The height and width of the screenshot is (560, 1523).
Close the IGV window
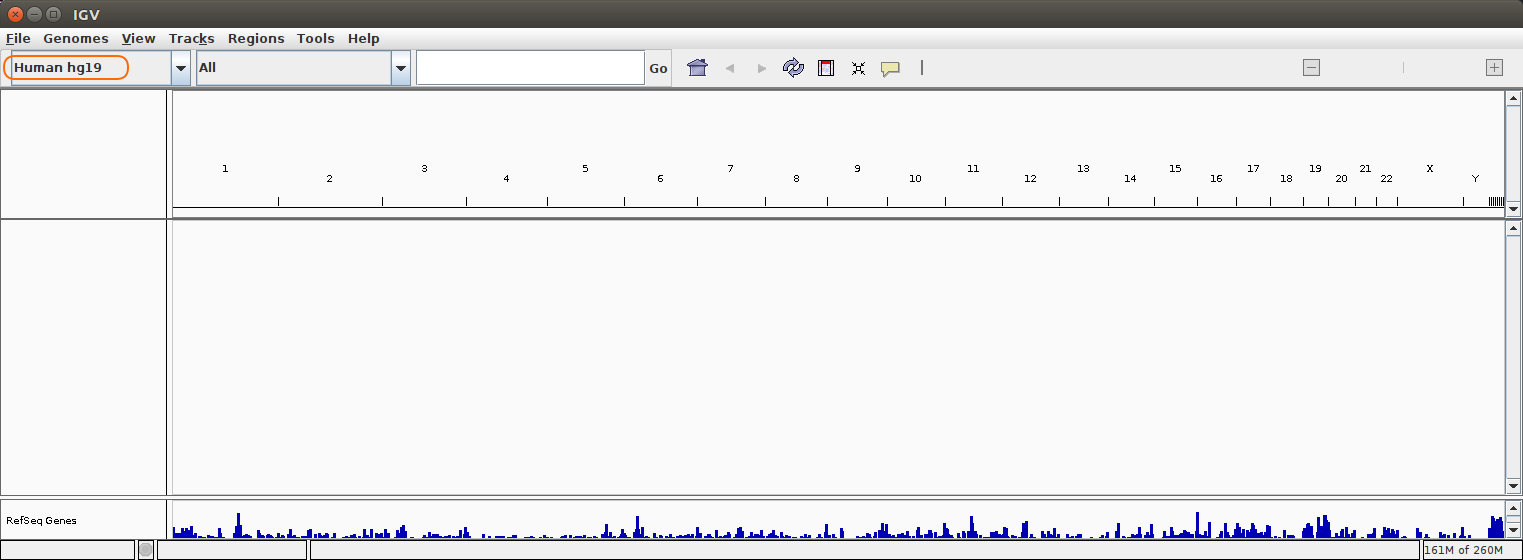tap(15, 14)
